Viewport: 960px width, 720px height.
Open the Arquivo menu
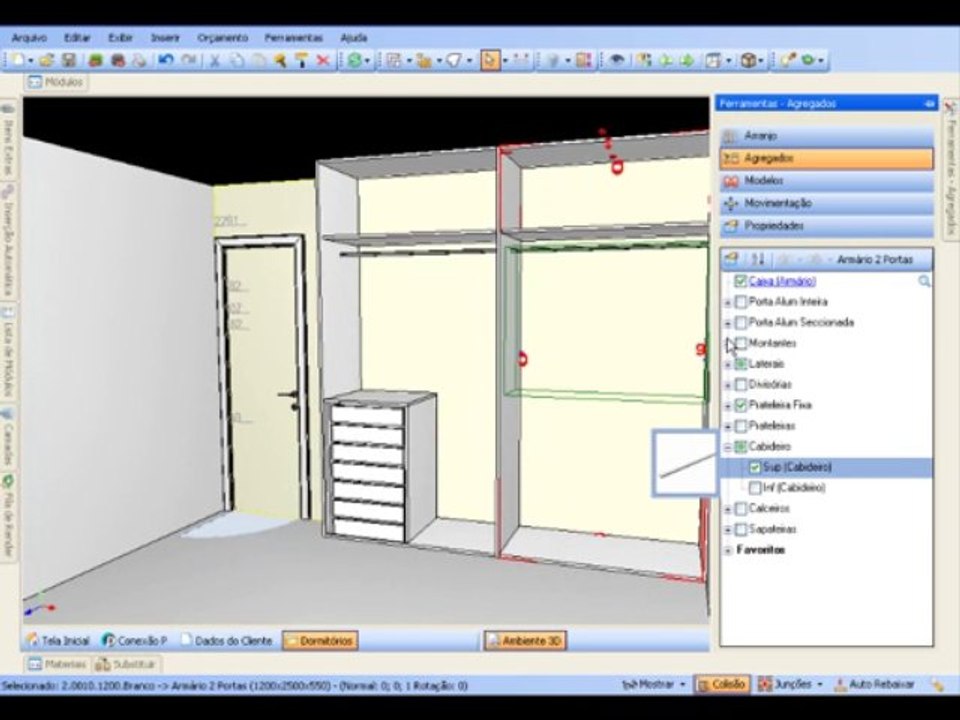(x=29, y=38)
